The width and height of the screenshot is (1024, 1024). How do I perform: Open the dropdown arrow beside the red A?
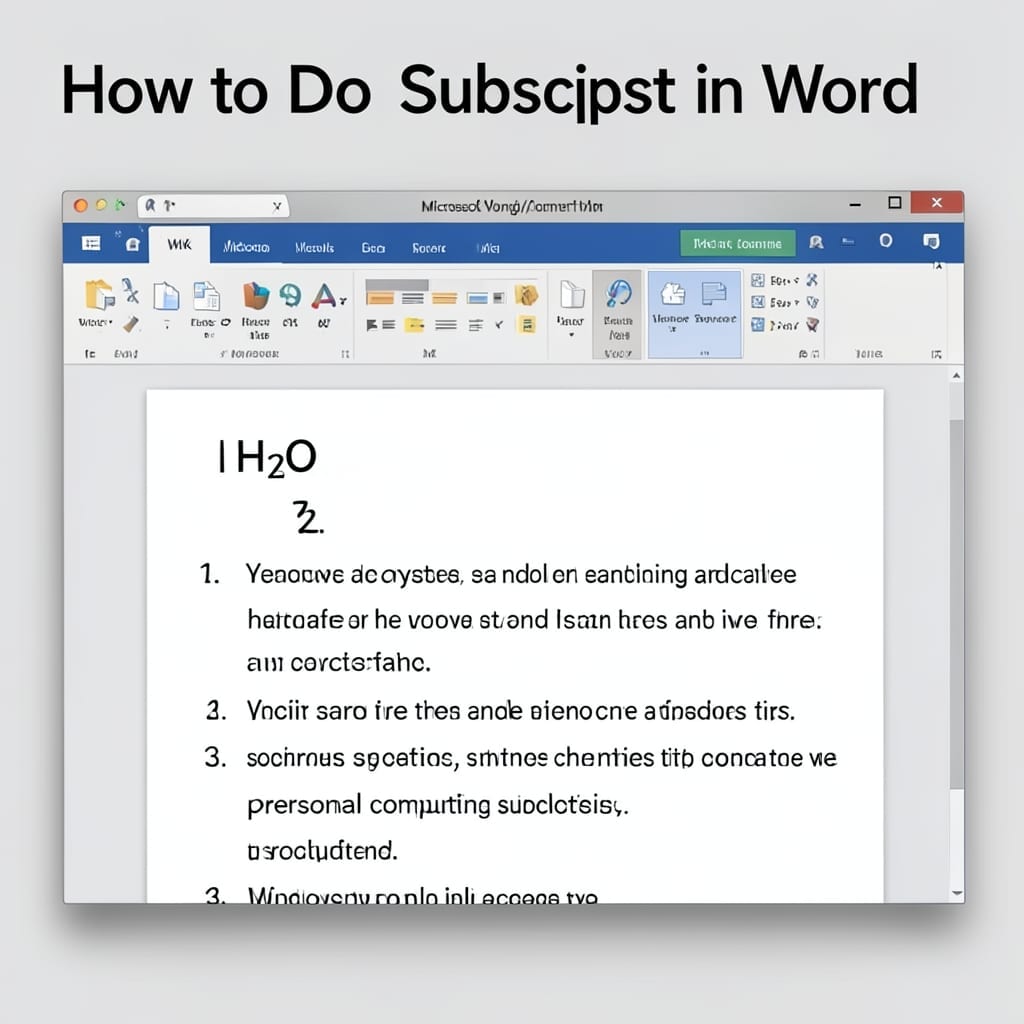(343, 301)
